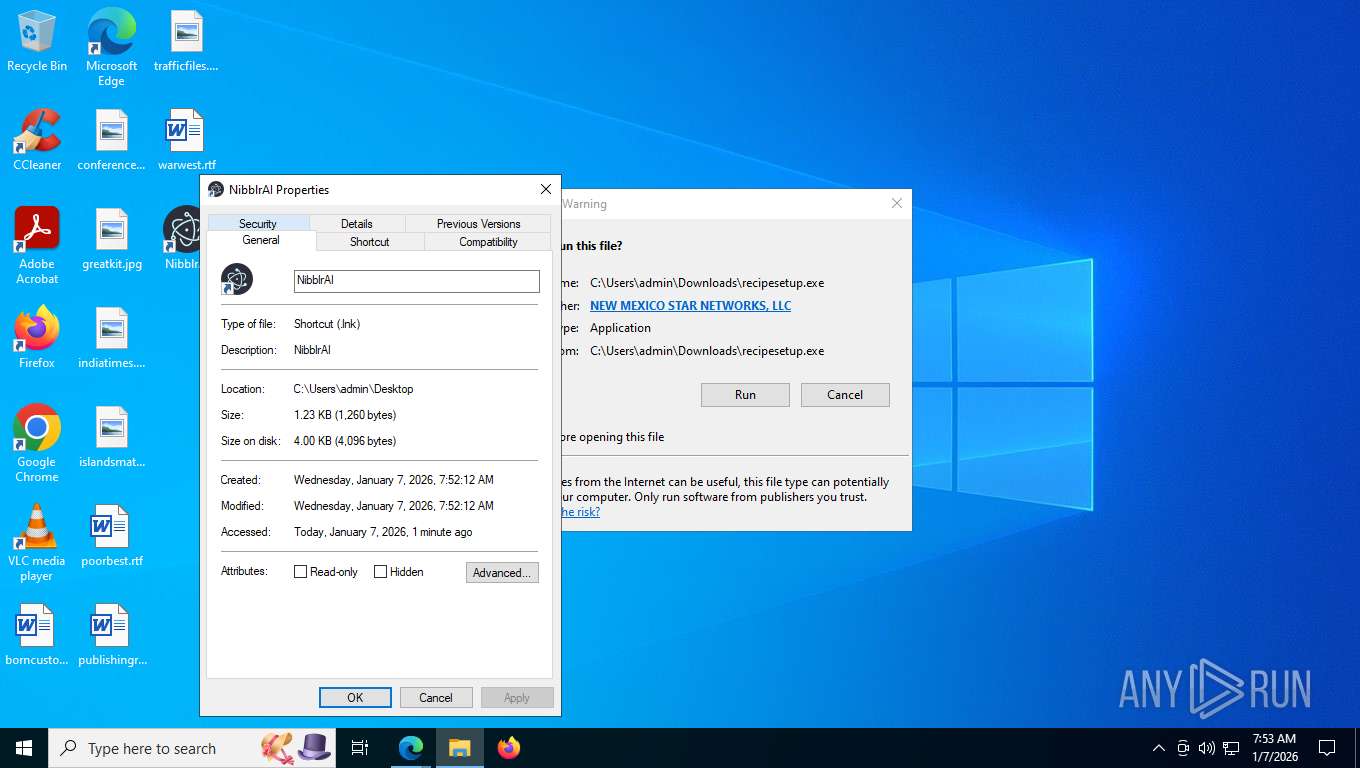Click the Location value C:\Users\admin\Desktop
Viewport: 1360px width, 768px height.
pos(353,389)
